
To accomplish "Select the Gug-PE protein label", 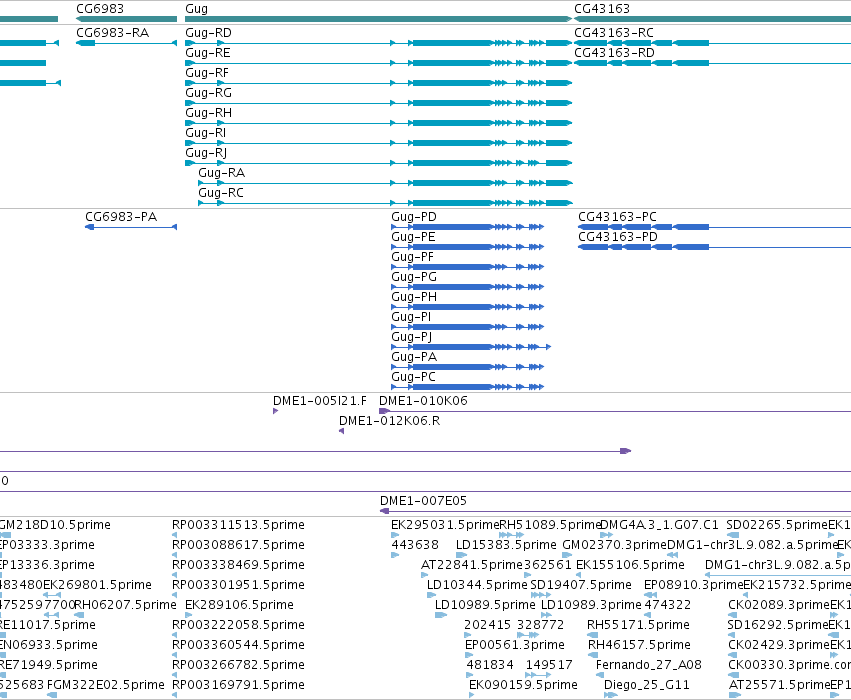I will [x=413, y=237].
